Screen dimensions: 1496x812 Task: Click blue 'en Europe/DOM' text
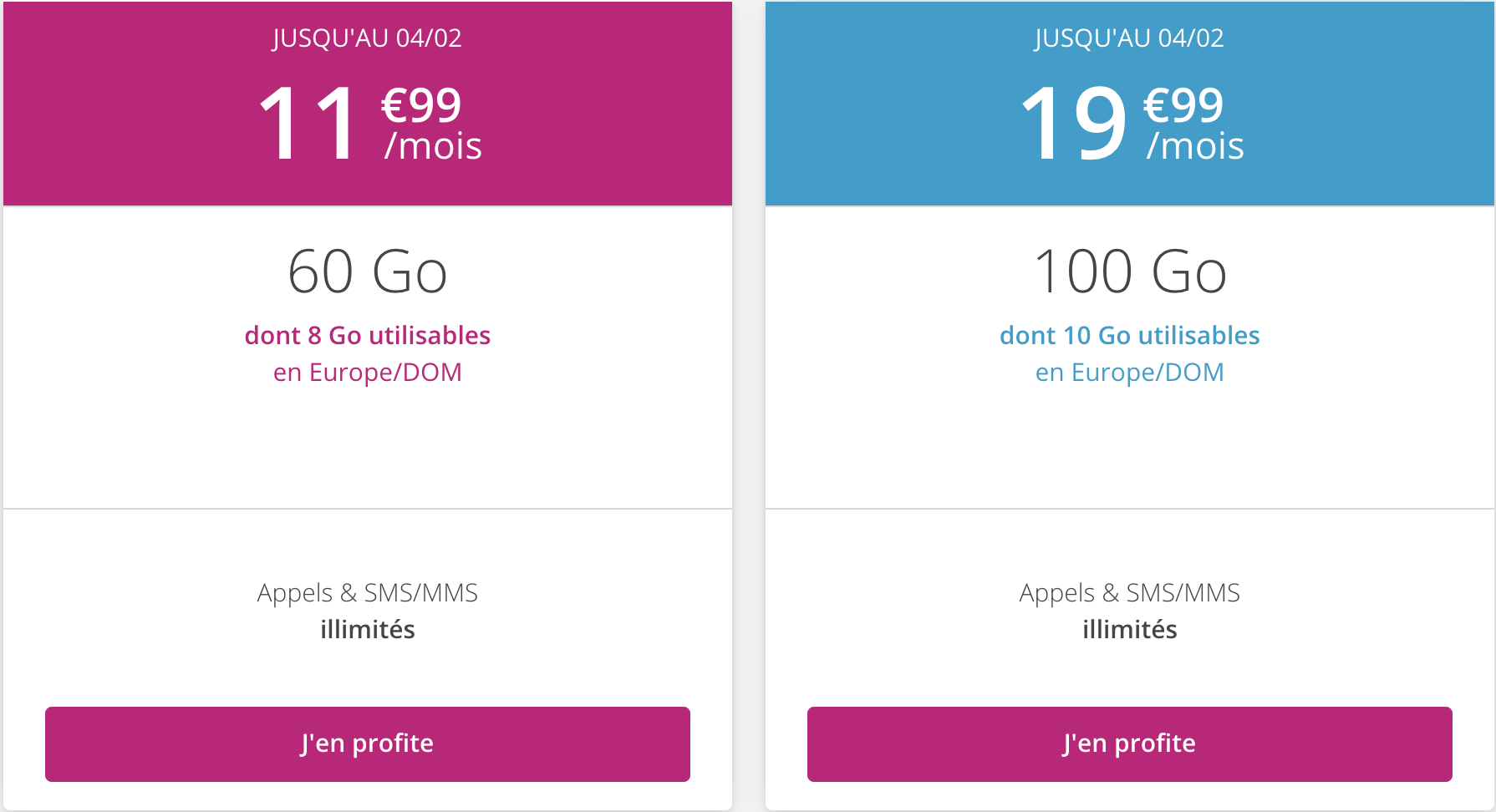click(x=1130, y=372)
